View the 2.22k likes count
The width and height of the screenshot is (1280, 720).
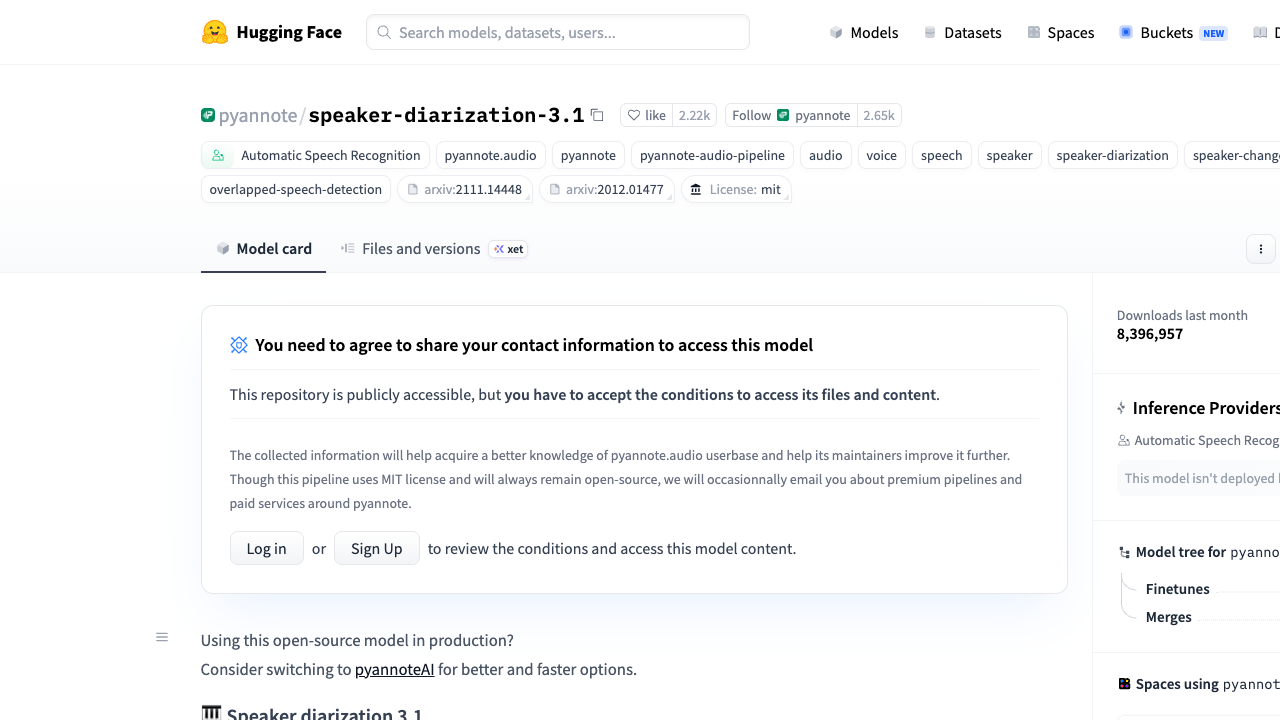[694, 115]
